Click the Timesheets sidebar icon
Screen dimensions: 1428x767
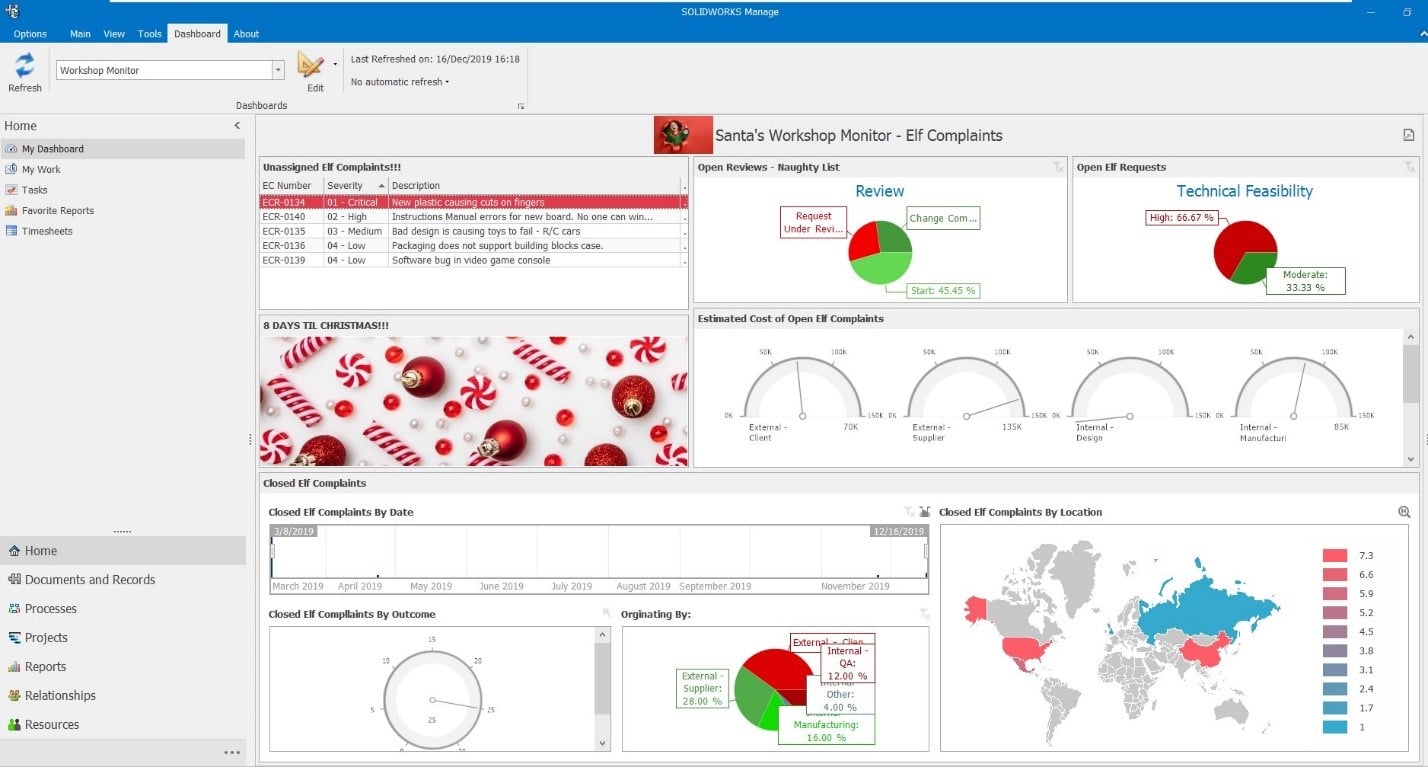(x=12, y=231)
